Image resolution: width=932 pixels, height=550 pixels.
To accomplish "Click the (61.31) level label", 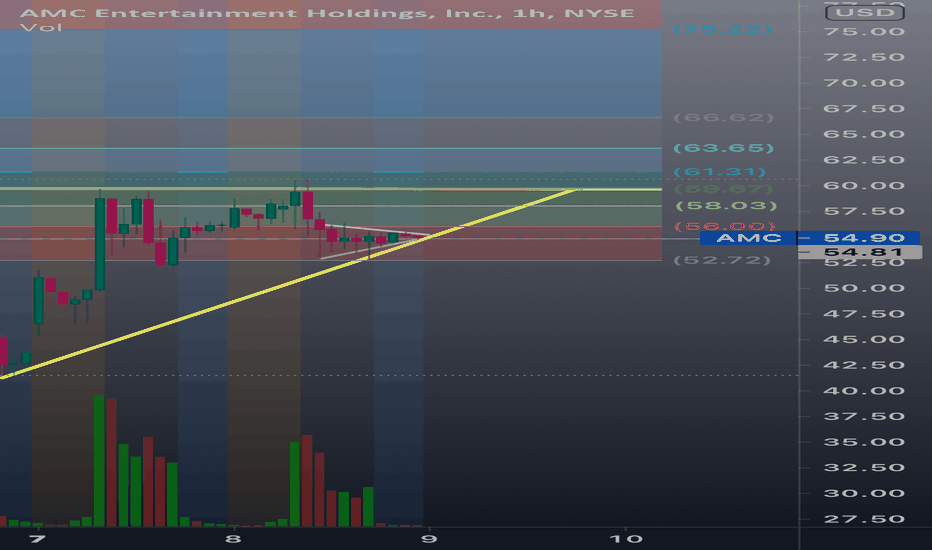I will coord(720,172).
